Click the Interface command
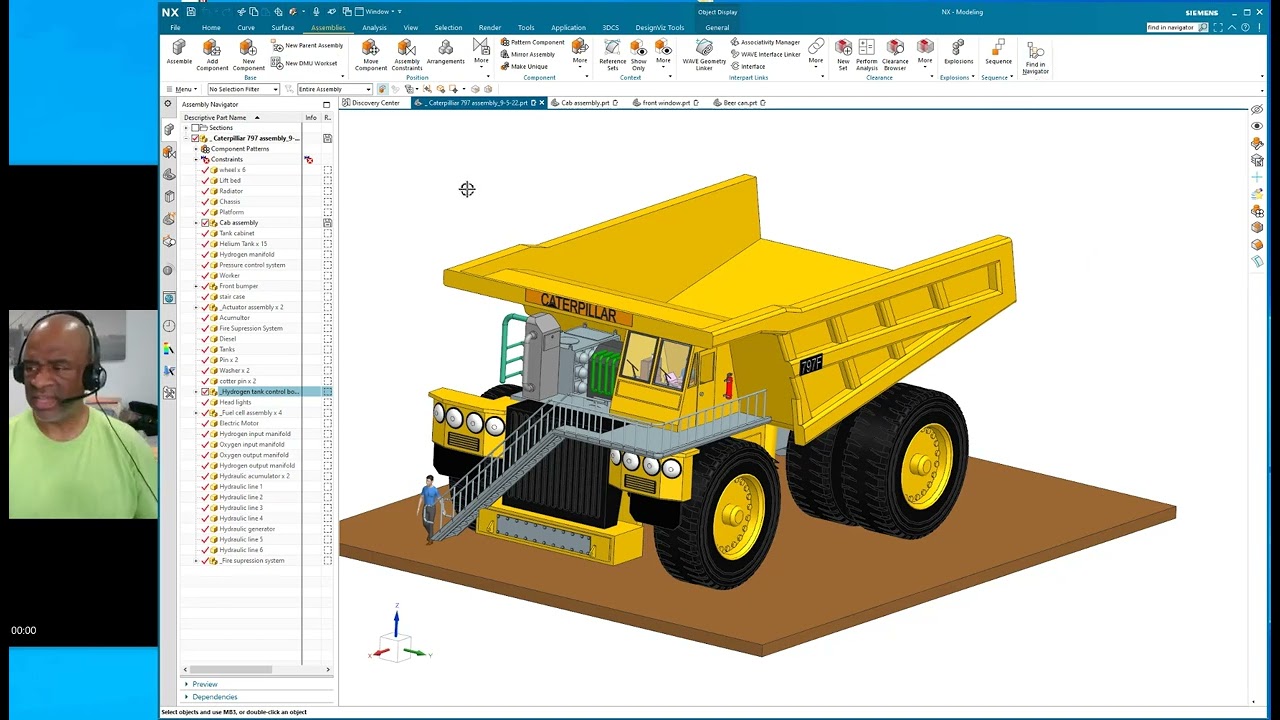The width and height of the screenshot is (1280, 720). pyautogui.click(x=748, y=66)
